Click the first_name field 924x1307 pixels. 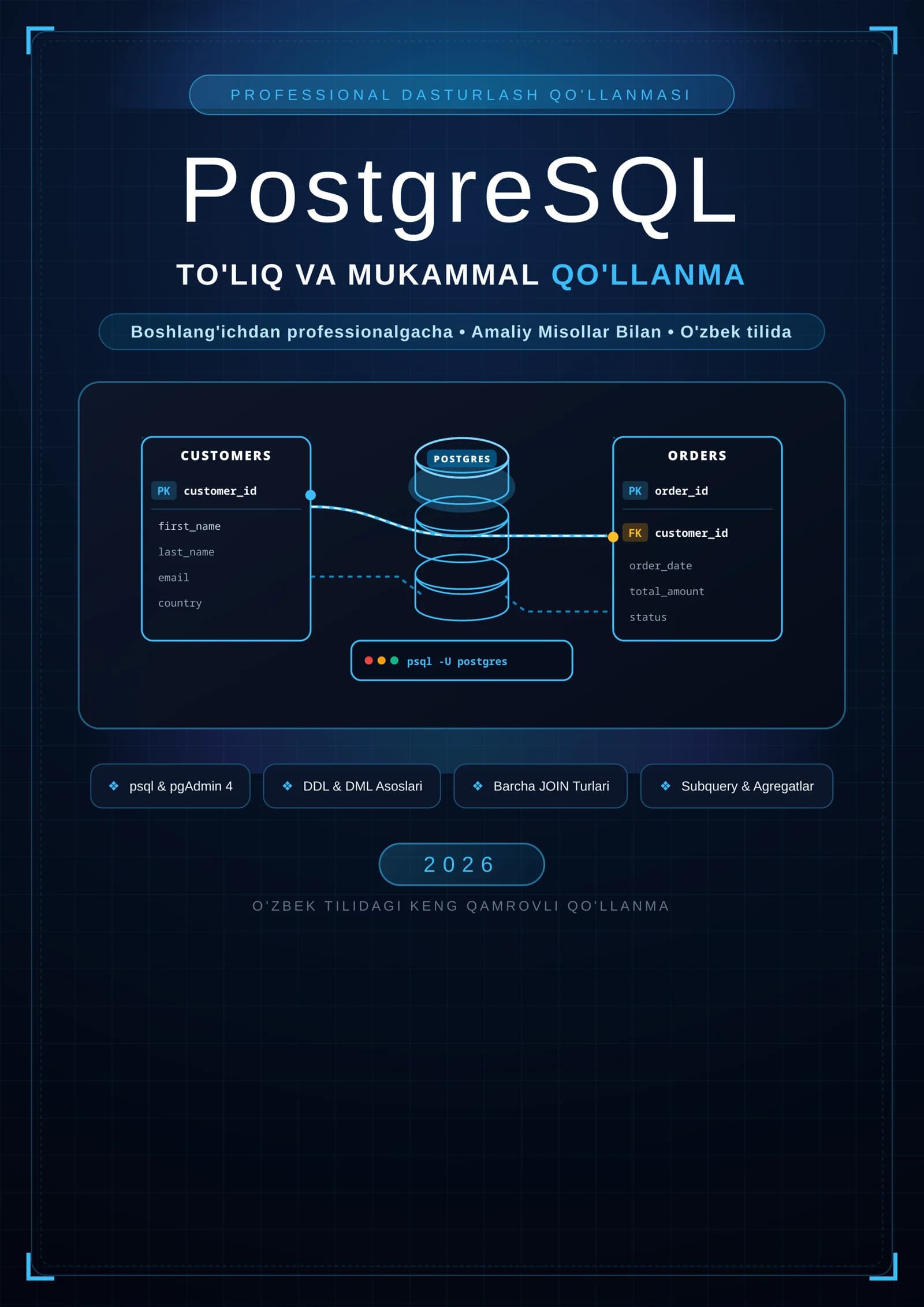189,526
